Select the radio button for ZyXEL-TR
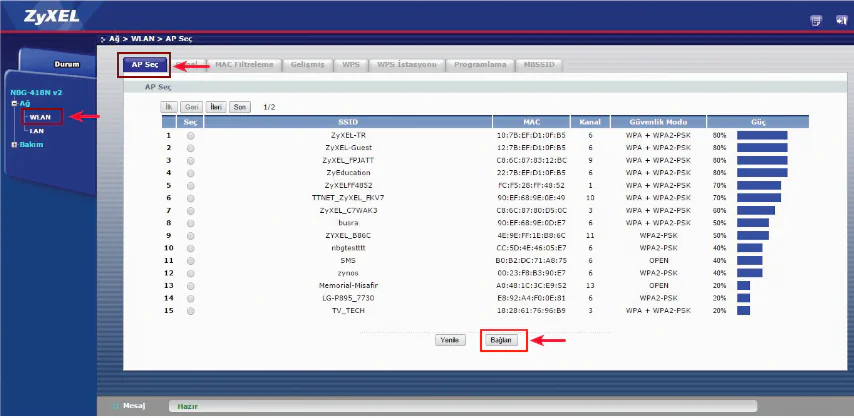The height and width of the screenshot is (418, 854). coord(191,134)
